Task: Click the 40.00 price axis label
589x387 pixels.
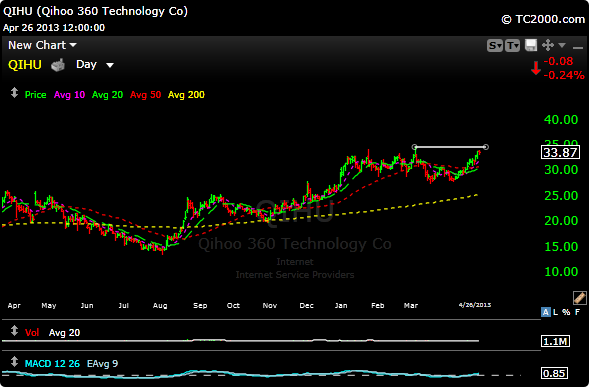Action: 561,120
